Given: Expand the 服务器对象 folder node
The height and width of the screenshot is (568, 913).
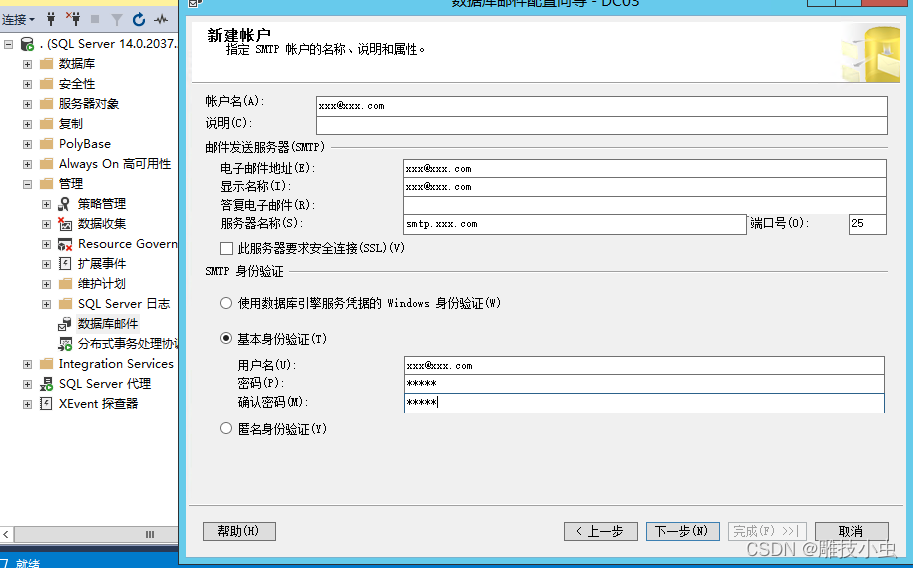Looking at the screenshot, I should tap(27, 104).
